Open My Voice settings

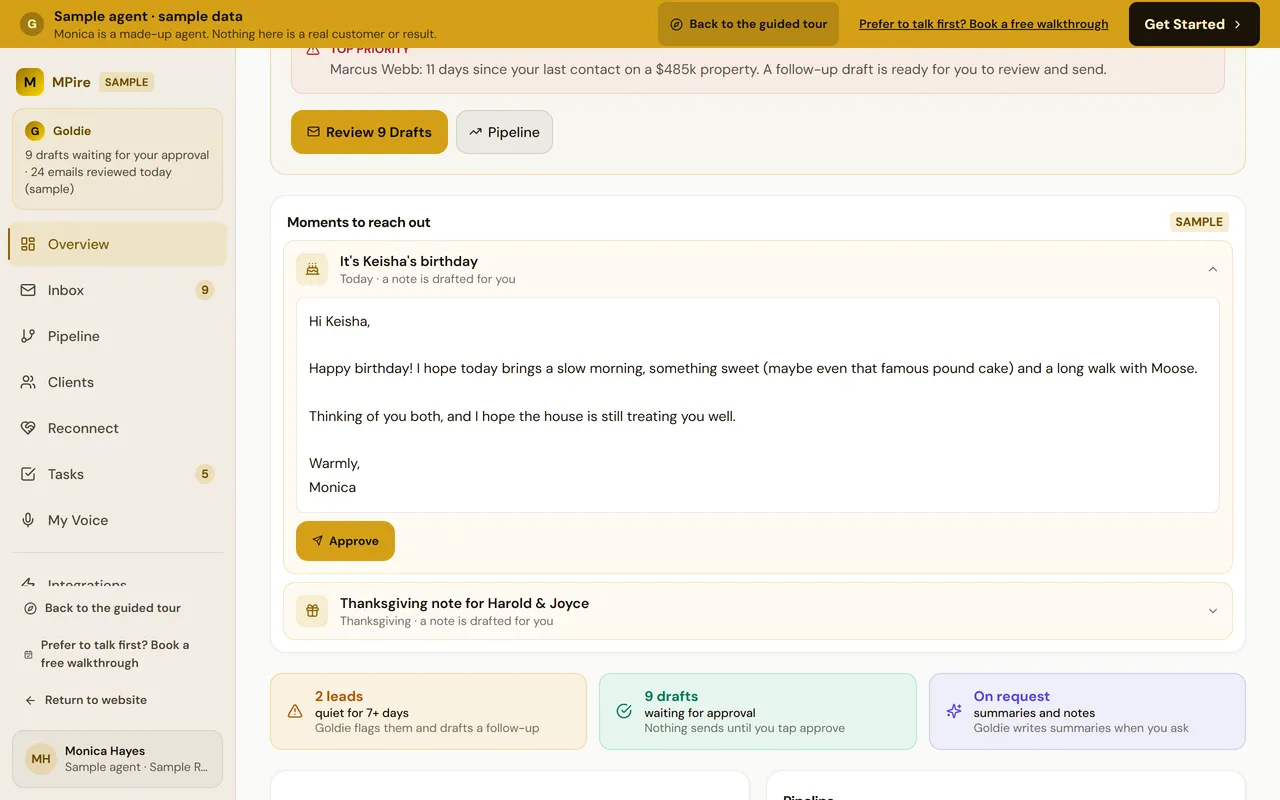click(118, 520)
